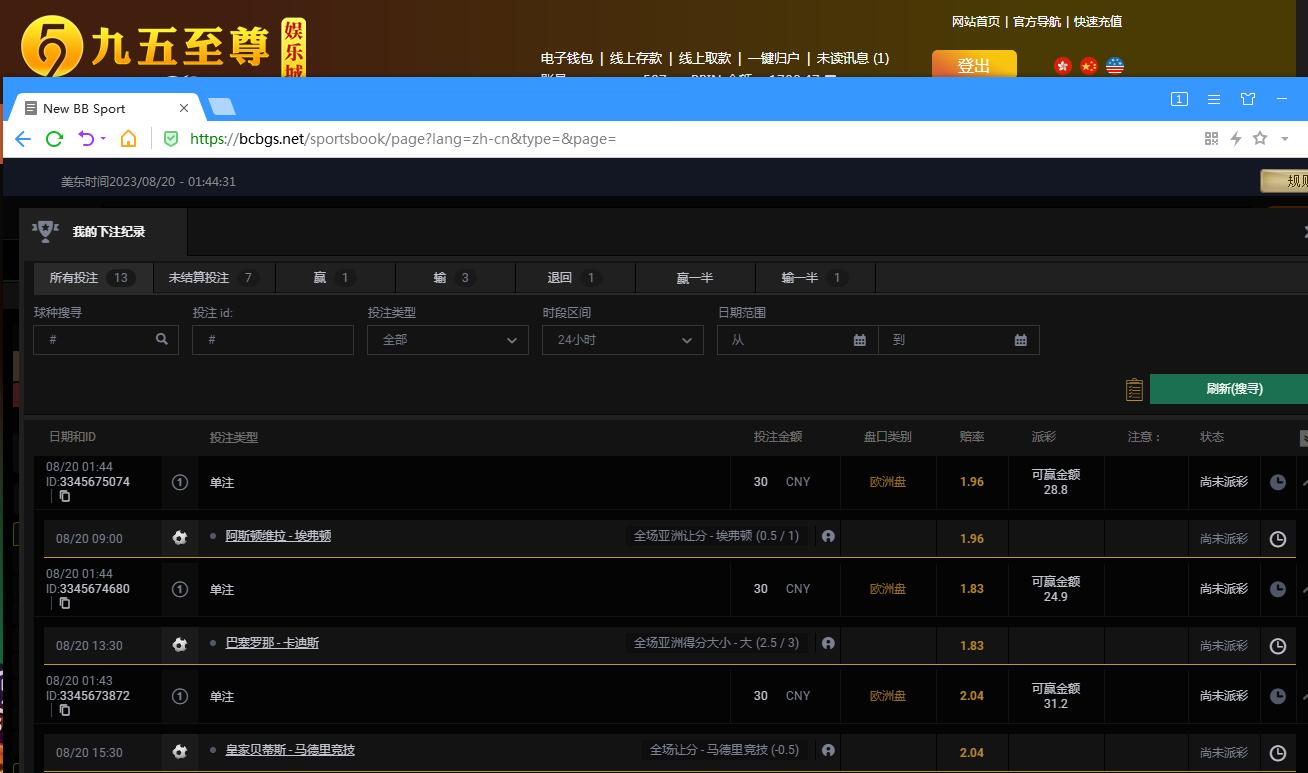Switch to 输一半 tab

(815, 278)
